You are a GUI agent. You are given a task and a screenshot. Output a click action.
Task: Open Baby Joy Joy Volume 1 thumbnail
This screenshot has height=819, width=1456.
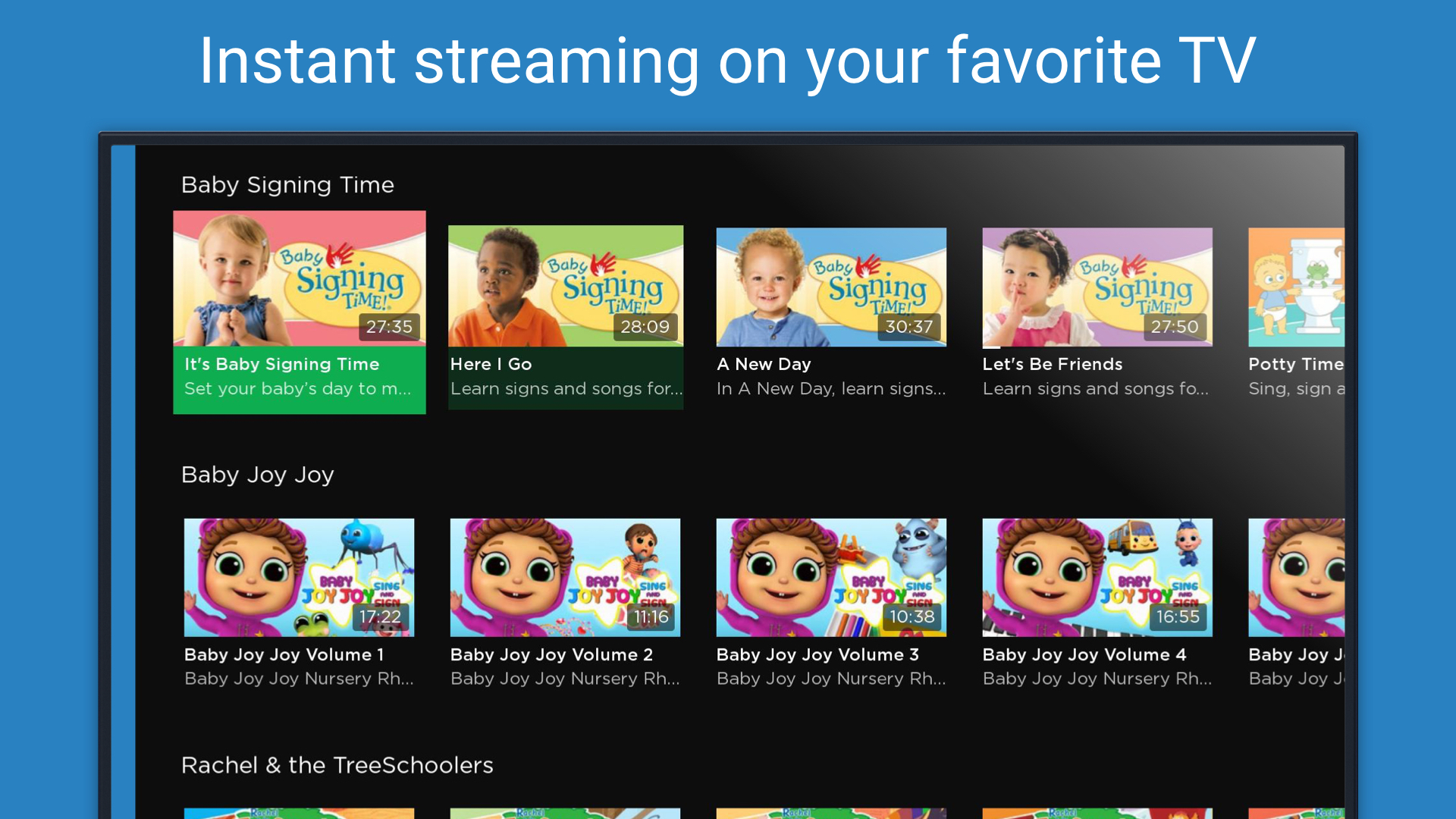(x=299, y=577)
